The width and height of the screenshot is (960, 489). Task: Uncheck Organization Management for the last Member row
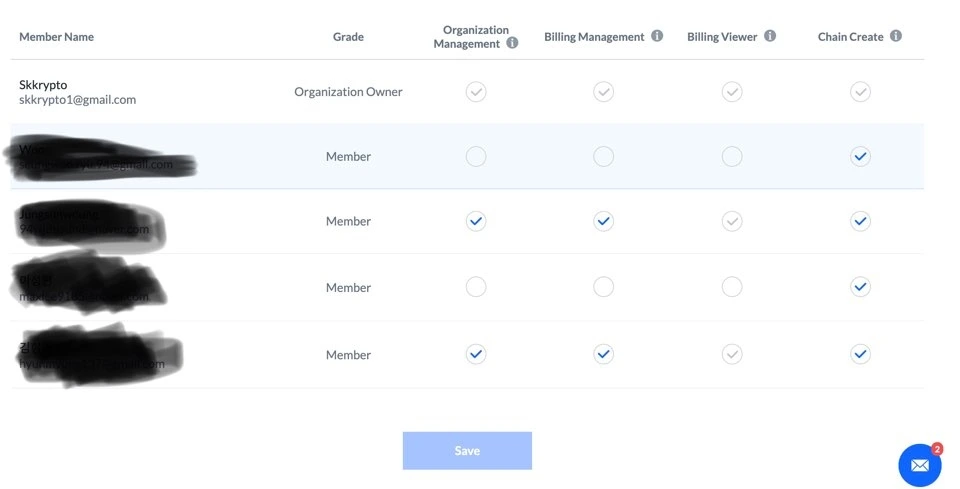point(476,354)
